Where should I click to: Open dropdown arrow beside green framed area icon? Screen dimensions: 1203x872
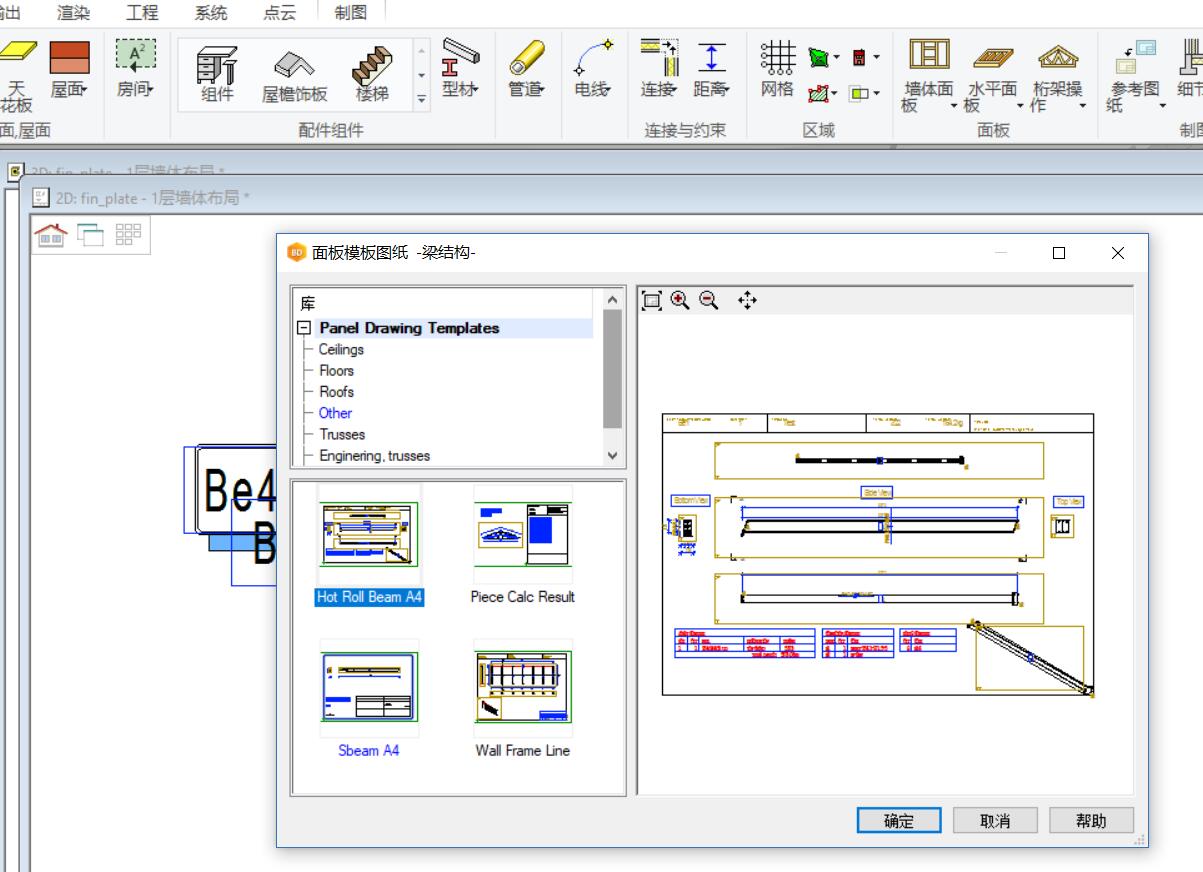point(877,93)
